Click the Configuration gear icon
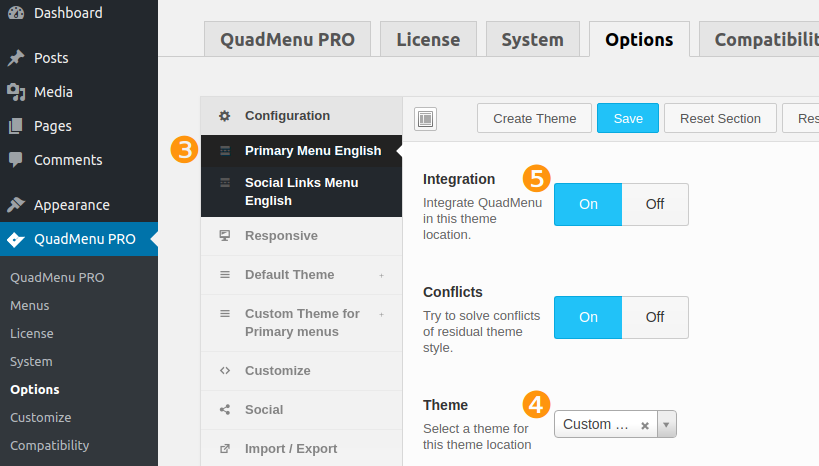 [225, 116]
